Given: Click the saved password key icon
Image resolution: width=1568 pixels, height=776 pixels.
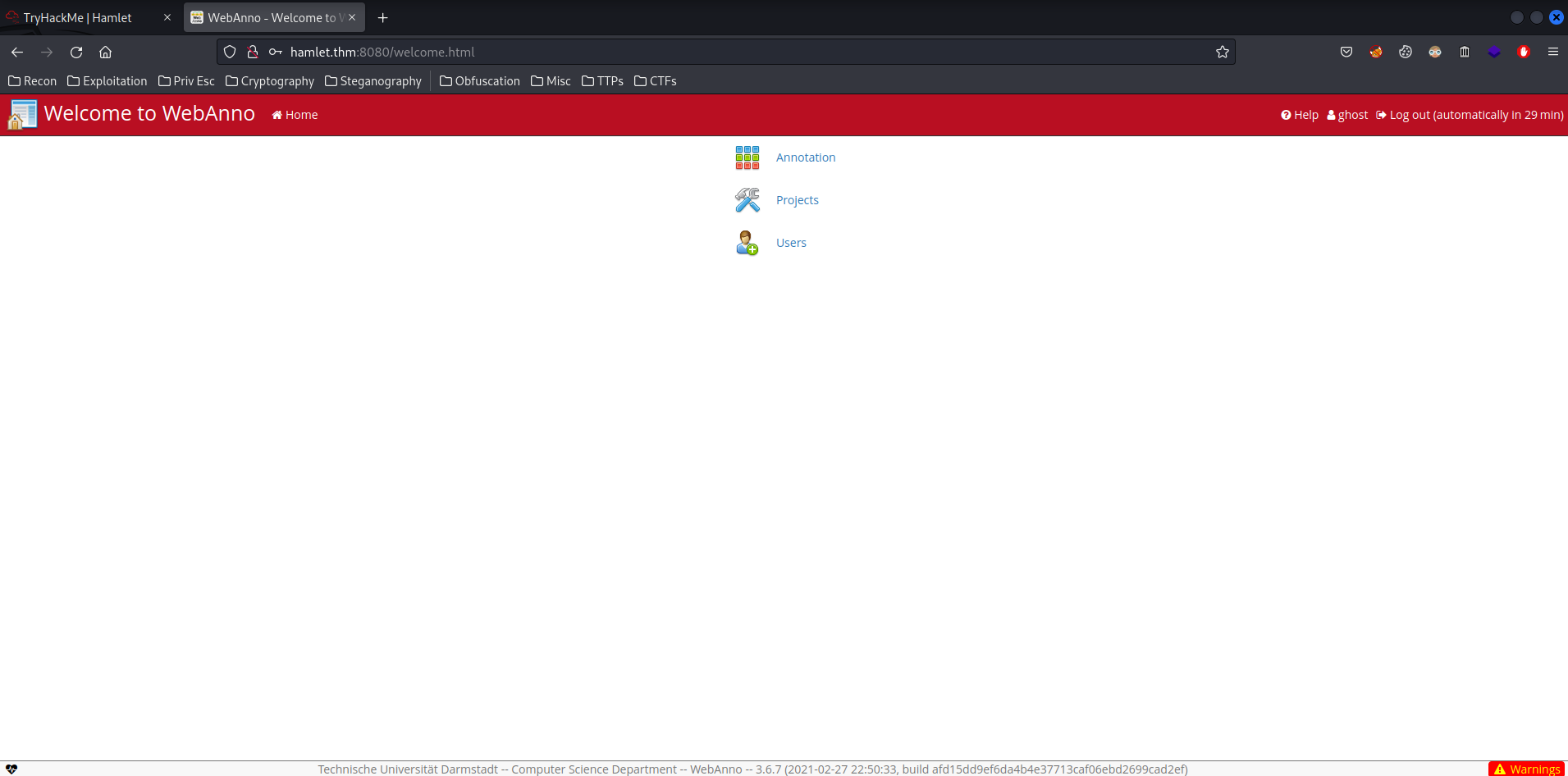Looking at the screenshot, I should pyautogui.click(x=276, y=52).
